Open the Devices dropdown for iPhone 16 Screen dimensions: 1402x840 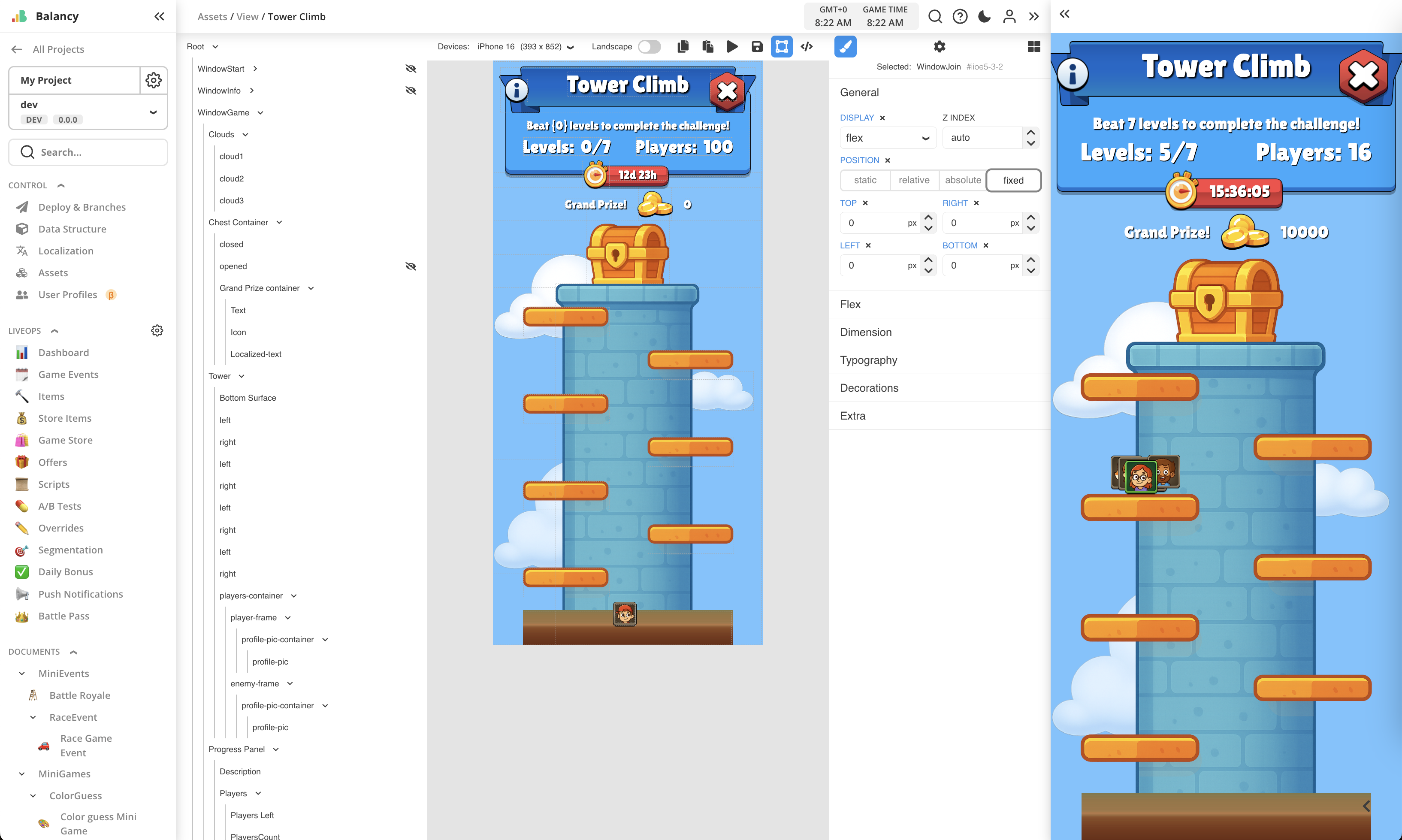(x=570, y=47)
